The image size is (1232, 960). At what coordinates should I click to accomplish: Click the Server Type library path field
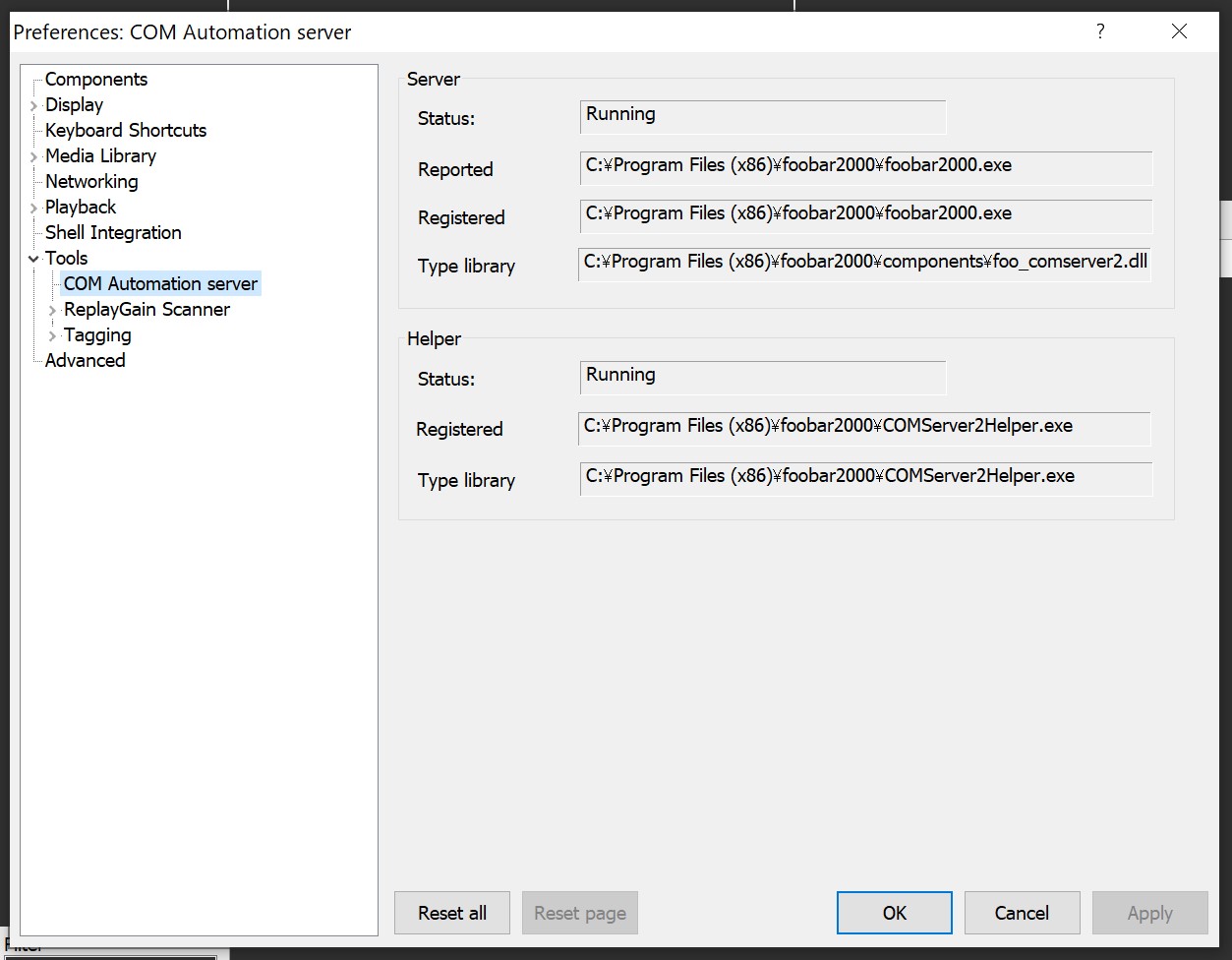pyautogui.click(x=864, y=264)
